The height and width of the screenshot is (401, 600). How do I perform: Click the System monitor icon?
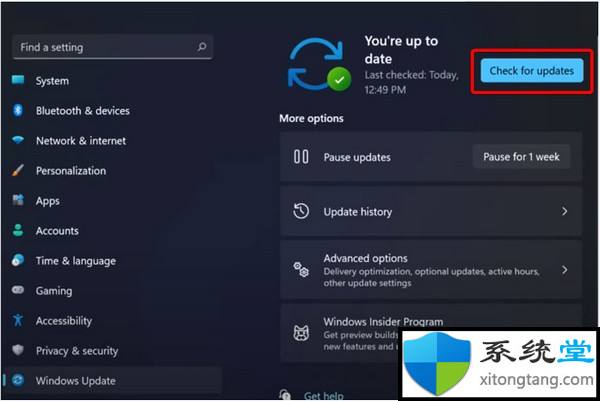(18, 80)
